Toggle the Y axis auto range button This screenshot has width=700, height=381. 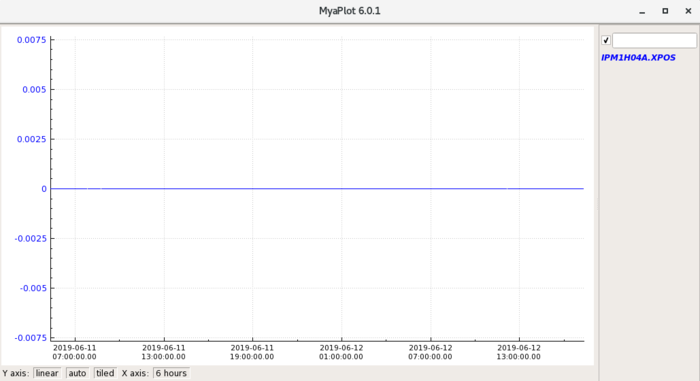pyautogui.click(x=77, y=373)
